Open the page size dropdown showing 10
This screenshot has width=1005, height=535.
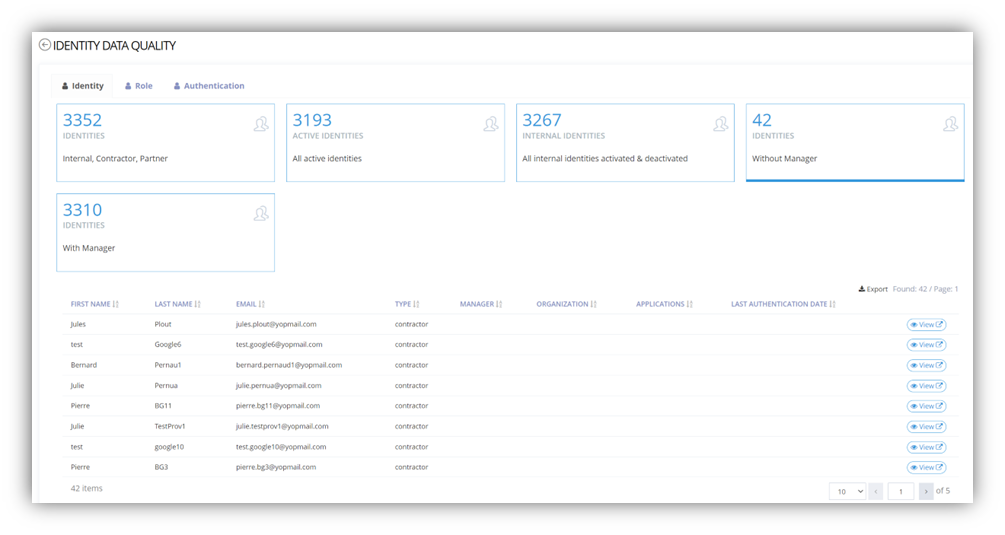coord(847,491)
